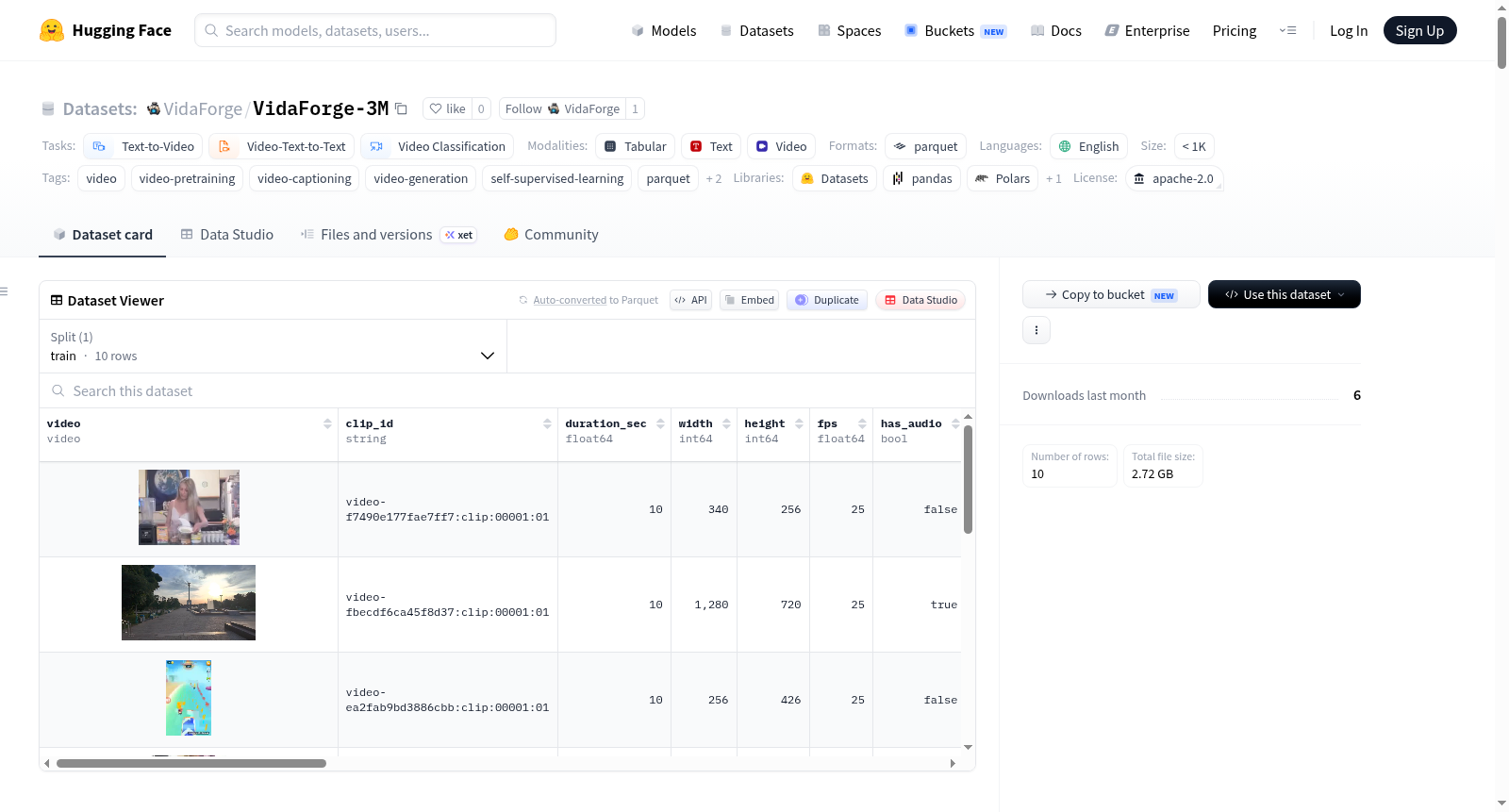Switch to the Data Studio tab
This screenshot has width=1509, height=812.
point(227,234)
